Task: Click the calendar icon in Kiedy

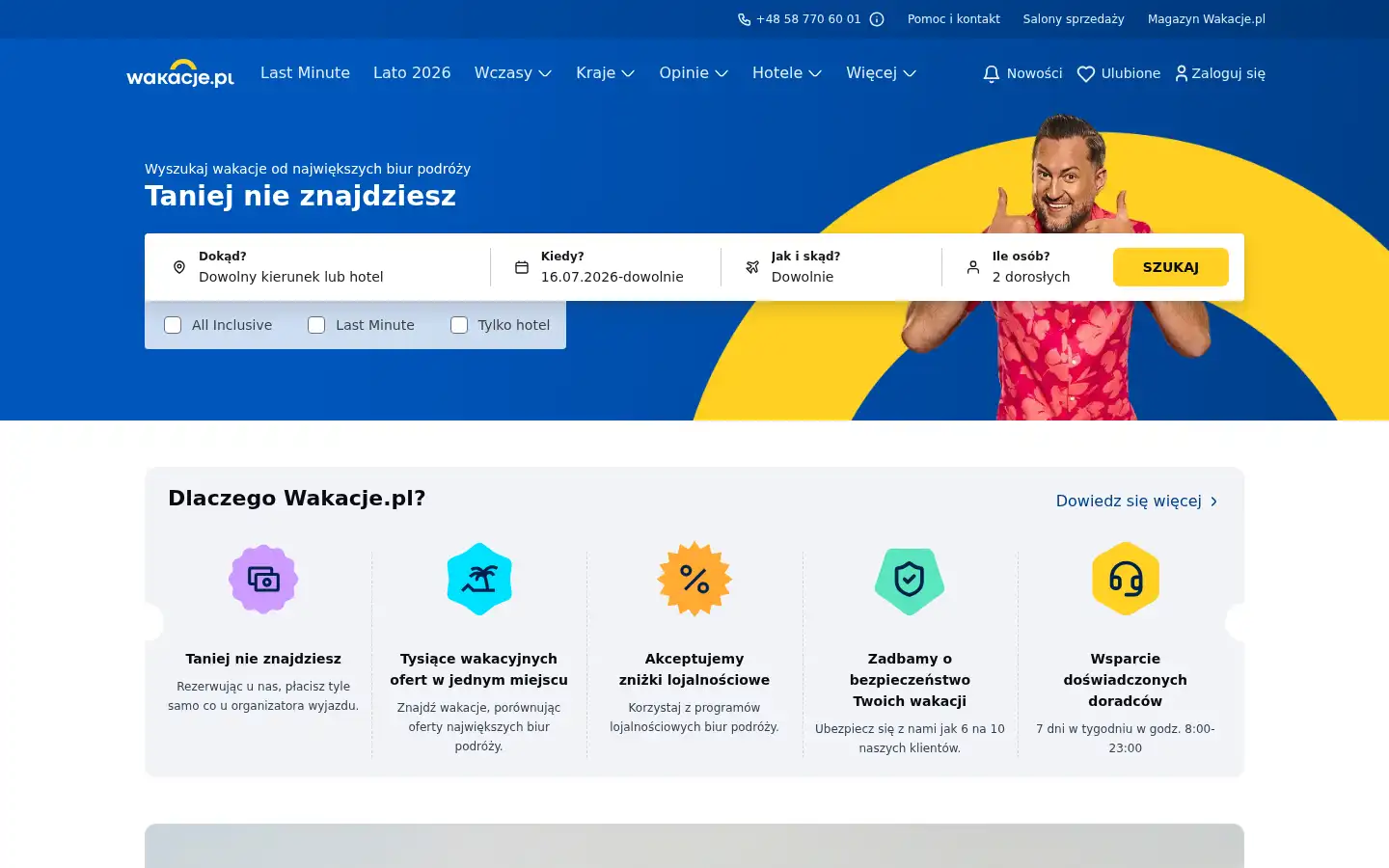Action: pyautogui.click(x=521, y=267)
